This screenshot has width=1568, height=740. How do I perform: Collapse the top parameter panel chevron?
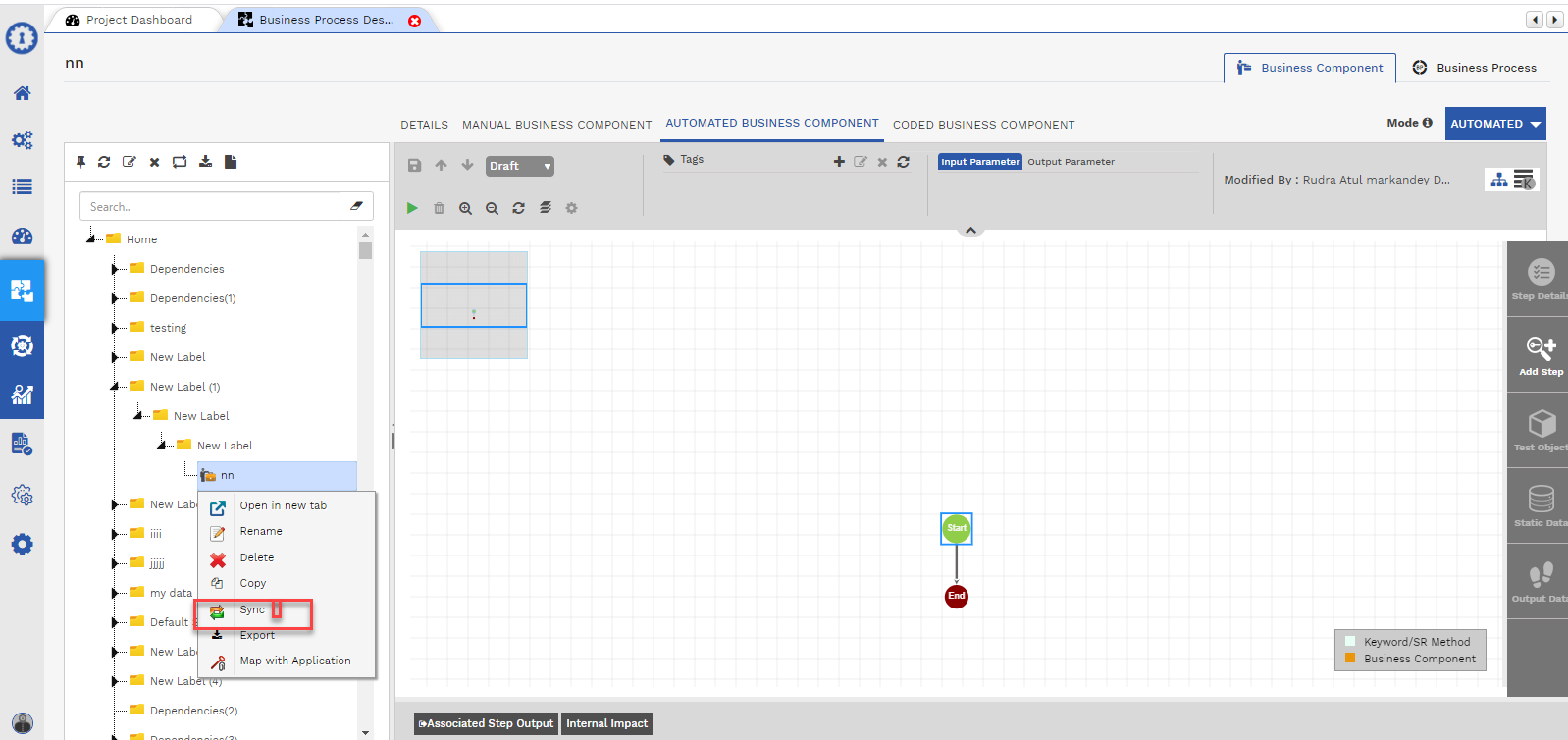coord(970,230)
